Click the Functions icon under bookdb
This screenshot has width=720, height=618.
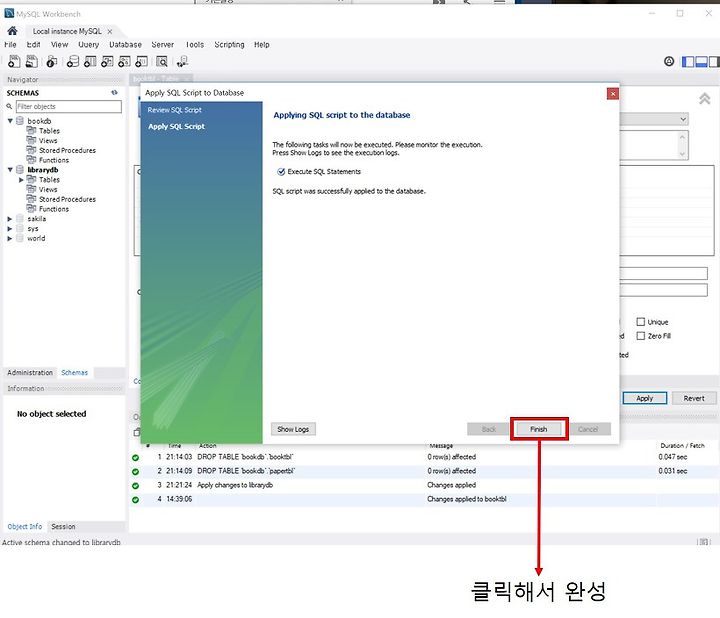[x=31, y=160]
